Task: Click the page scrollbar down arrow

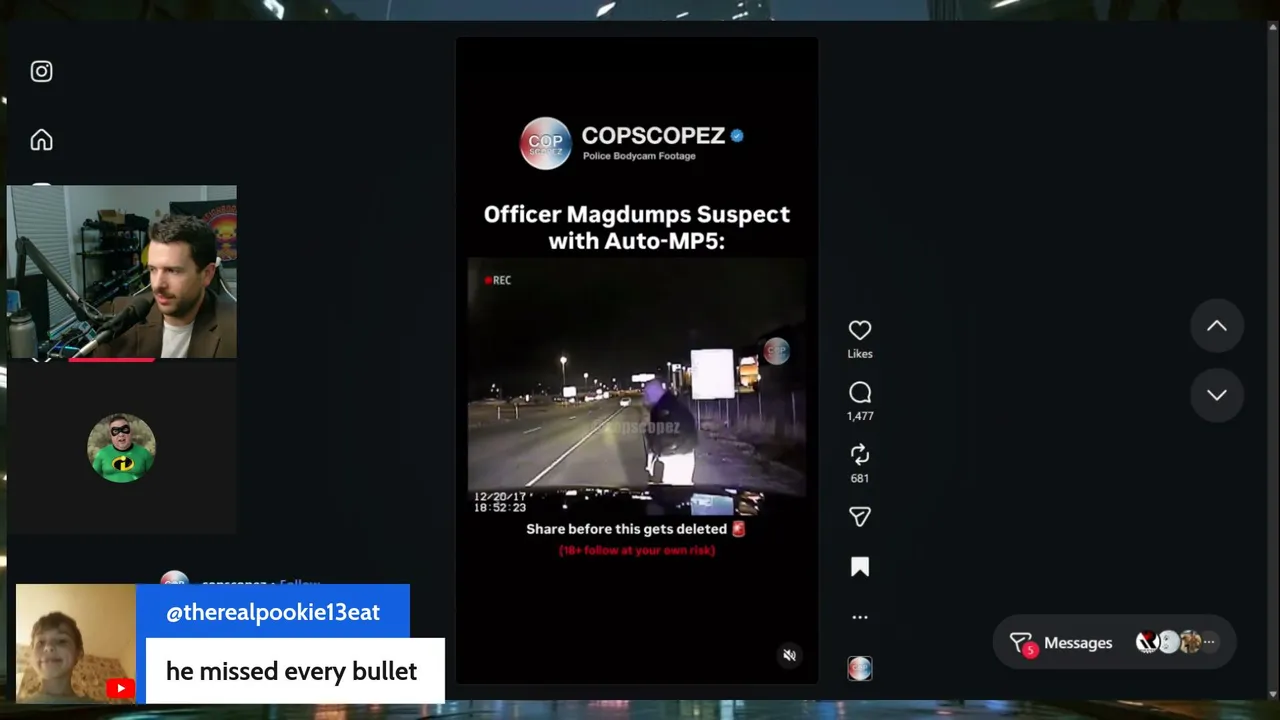Action: click(1272, 693)
